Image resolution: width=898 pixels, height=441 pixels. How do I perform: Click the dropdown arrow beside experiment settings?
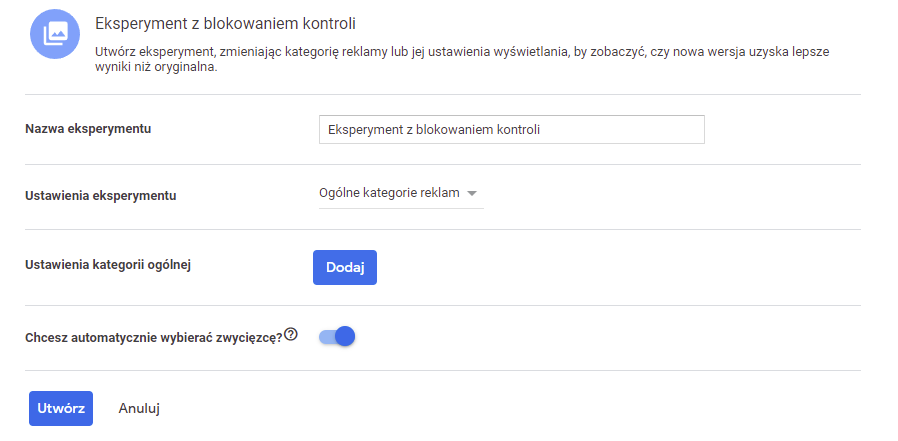[x=472, y=194]
